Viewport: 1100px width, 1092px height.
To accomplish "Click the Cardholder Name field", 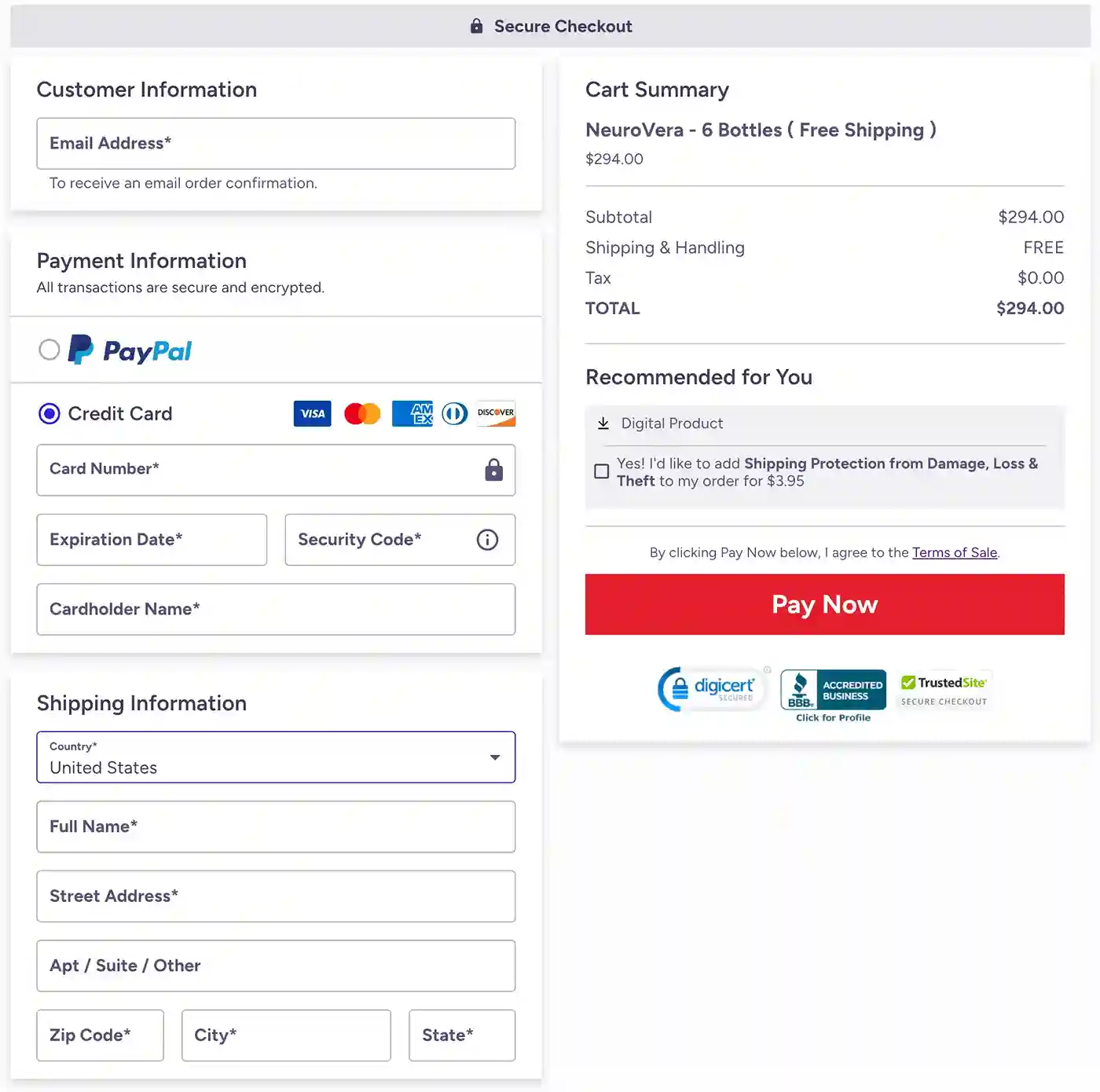I will click(276, 609).
